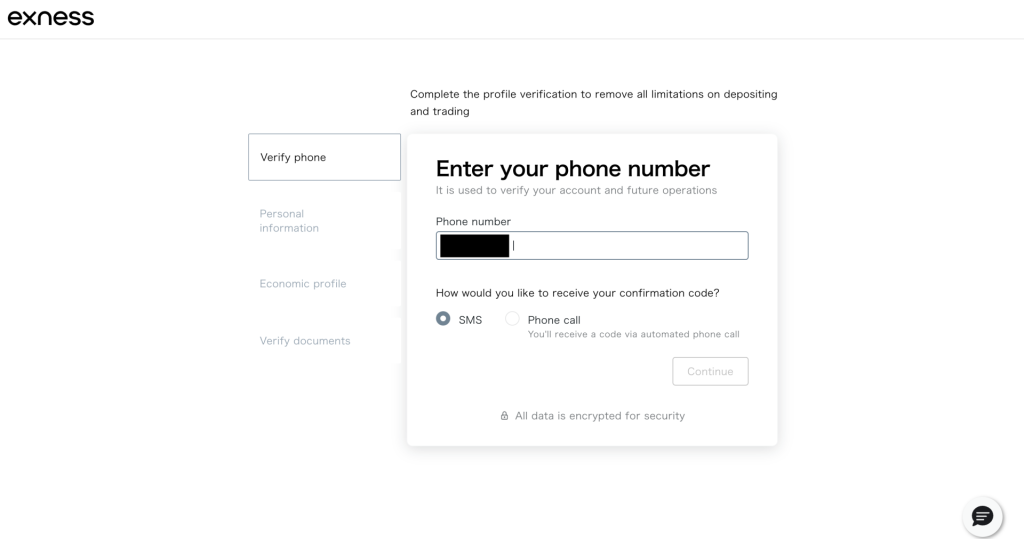This screenshot has width=1024, height=539.
Task: Click the "Enter your phone number" heading
Action: coord(573,168)
